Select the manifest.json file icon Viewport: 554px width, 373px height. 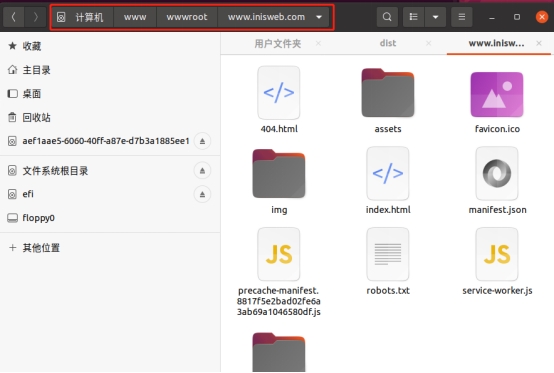point(497,173)
